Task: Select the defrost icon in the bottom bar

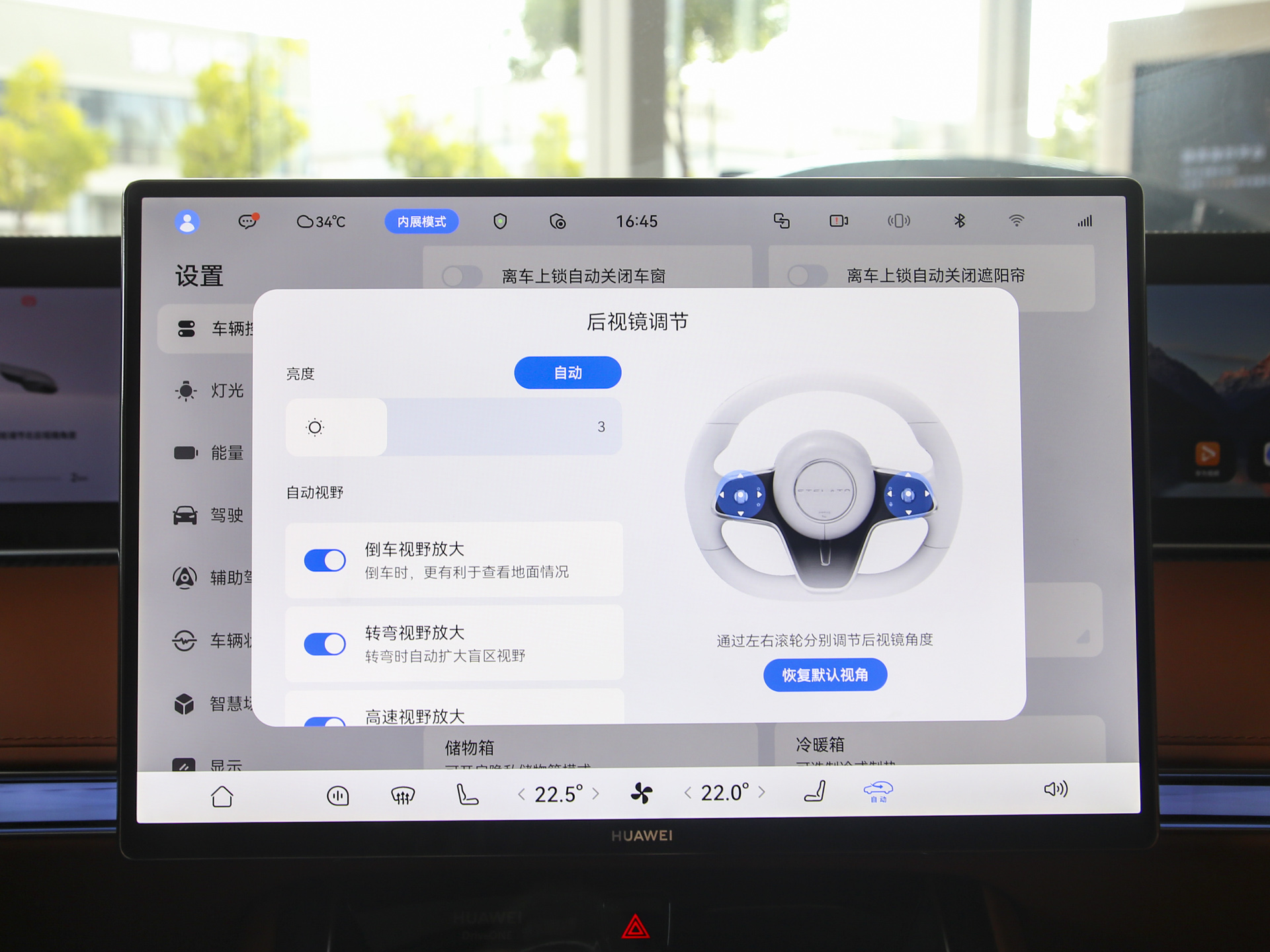Action: (x=402, y=793)
